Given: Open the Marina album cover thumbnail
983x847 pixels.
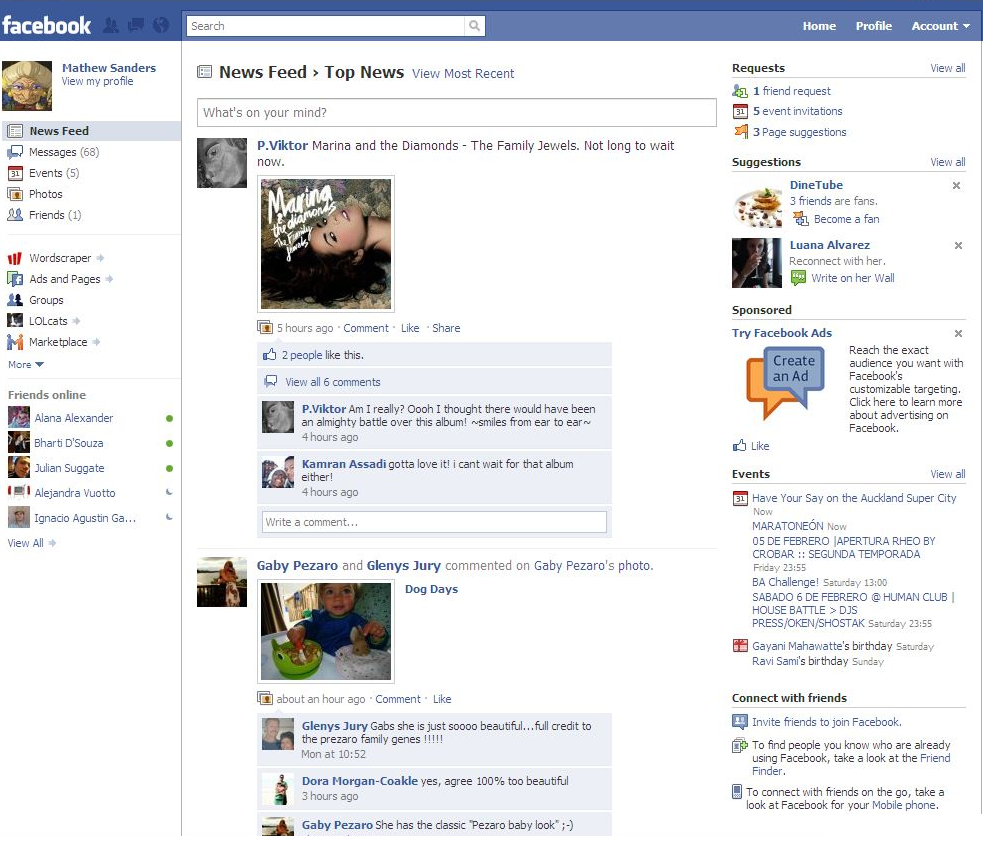Looking at the screenshot, I should click(x=326, y=244).
